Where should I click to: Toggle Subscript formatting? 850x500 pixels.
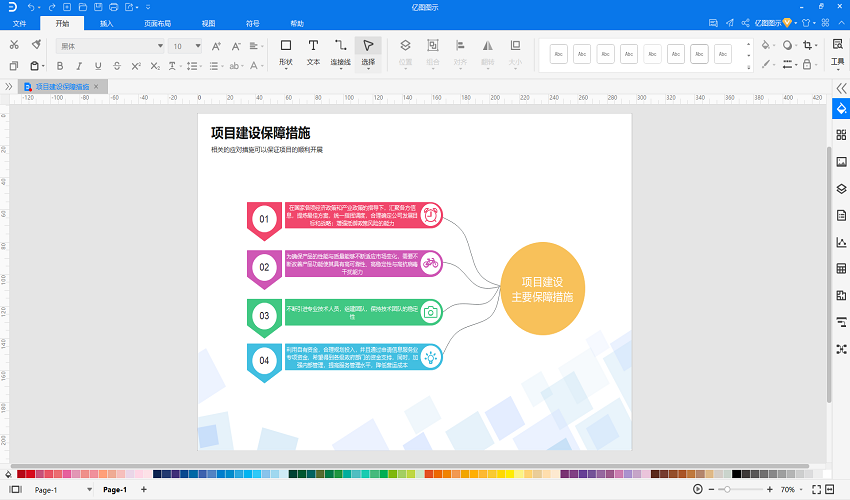click(155, 66)
